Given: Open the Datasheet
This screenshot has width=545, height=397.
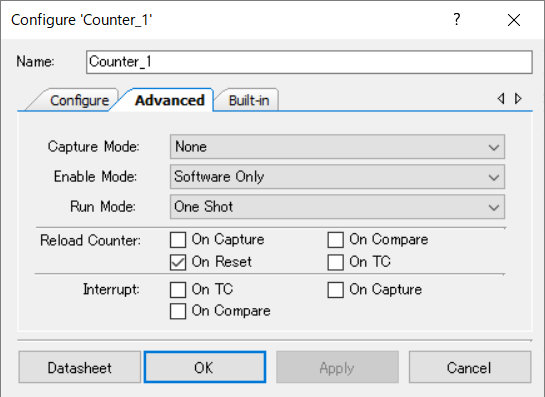Looking at the screenshot, I should click(x=80, y=367).
